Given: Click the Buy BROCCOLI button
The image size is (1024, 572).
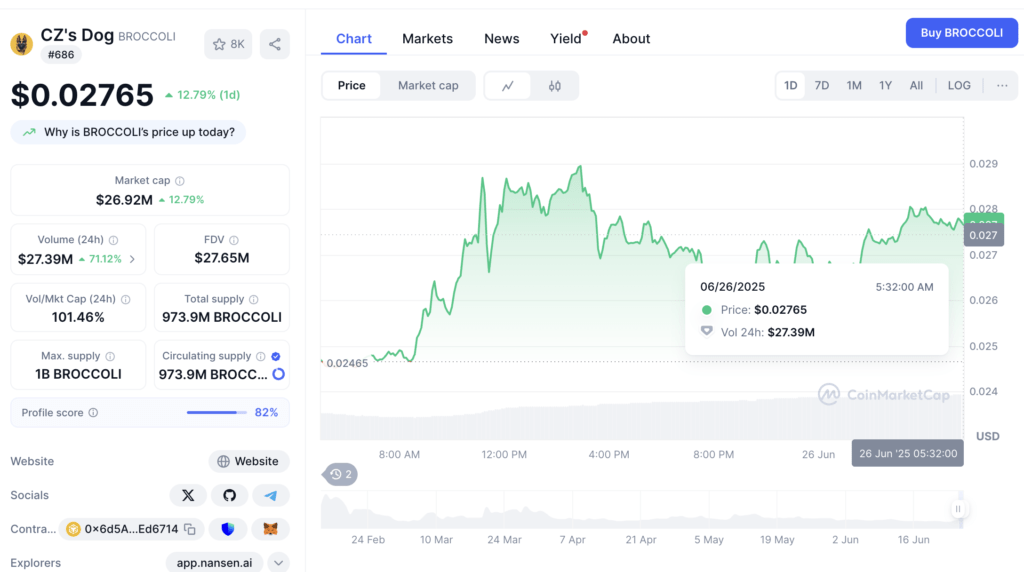Looking at the screenshot, I should [961, 33].
